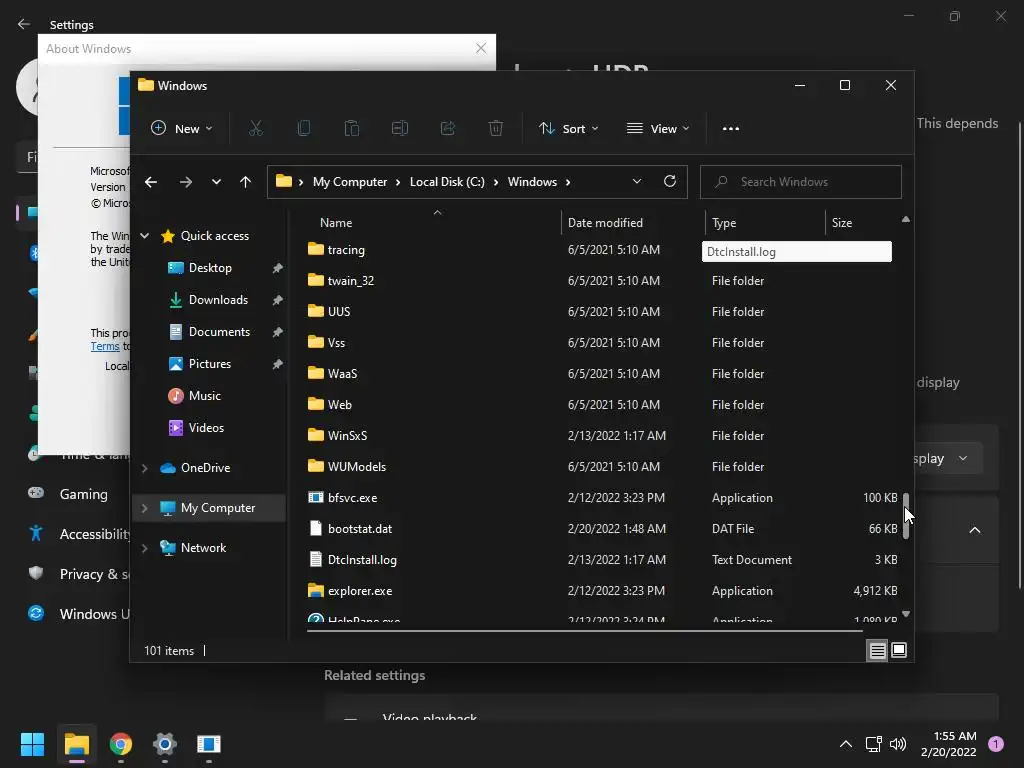Go back in Settings window
1024x768 pixels.
[x=24, y=24]
